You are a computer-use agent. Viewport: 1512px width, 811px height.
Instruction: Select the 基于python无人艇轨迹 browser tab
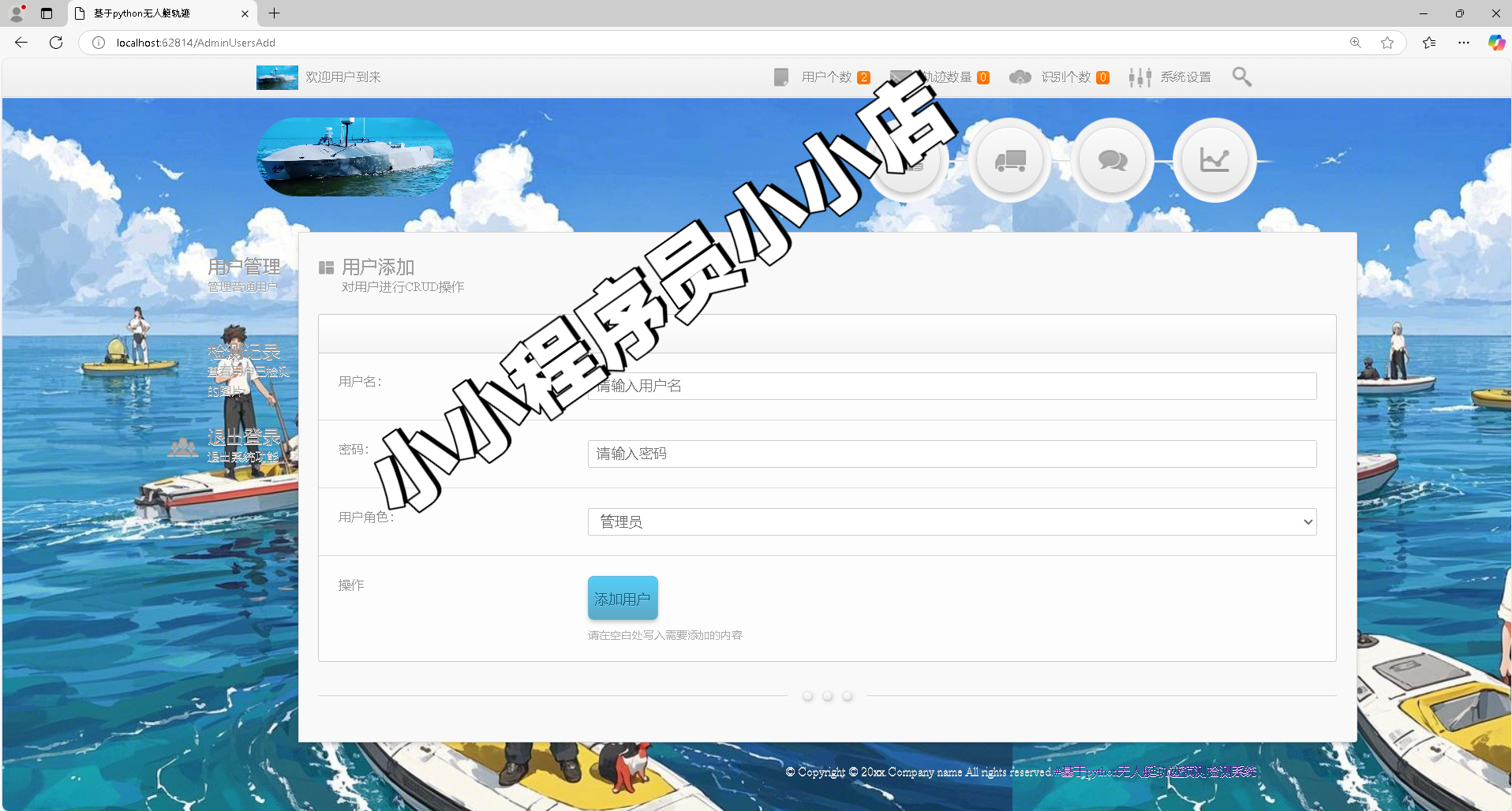click(163, 13)
